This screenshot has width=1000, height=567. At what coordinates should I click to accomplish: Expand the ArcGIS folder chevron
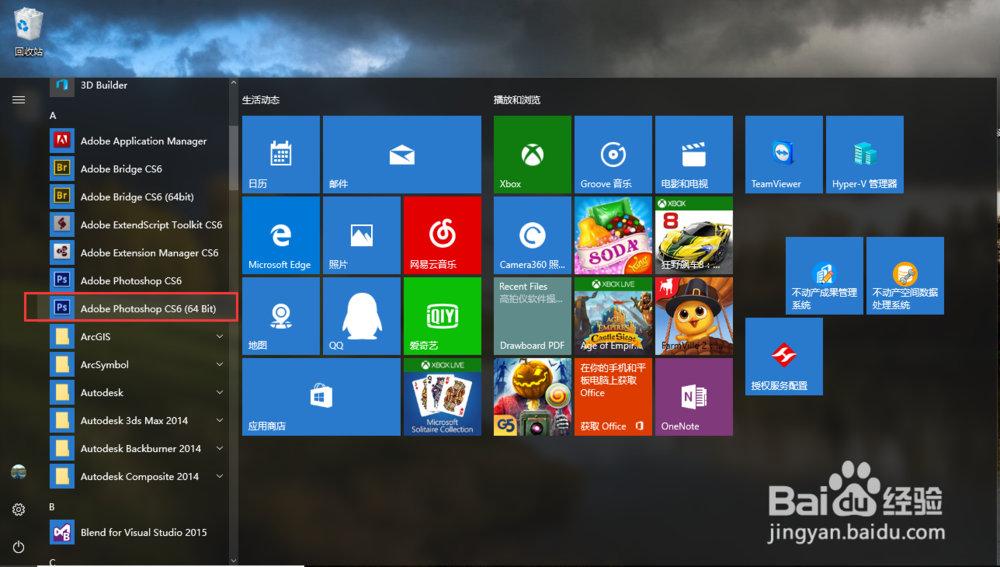click(x=219, y=336)
